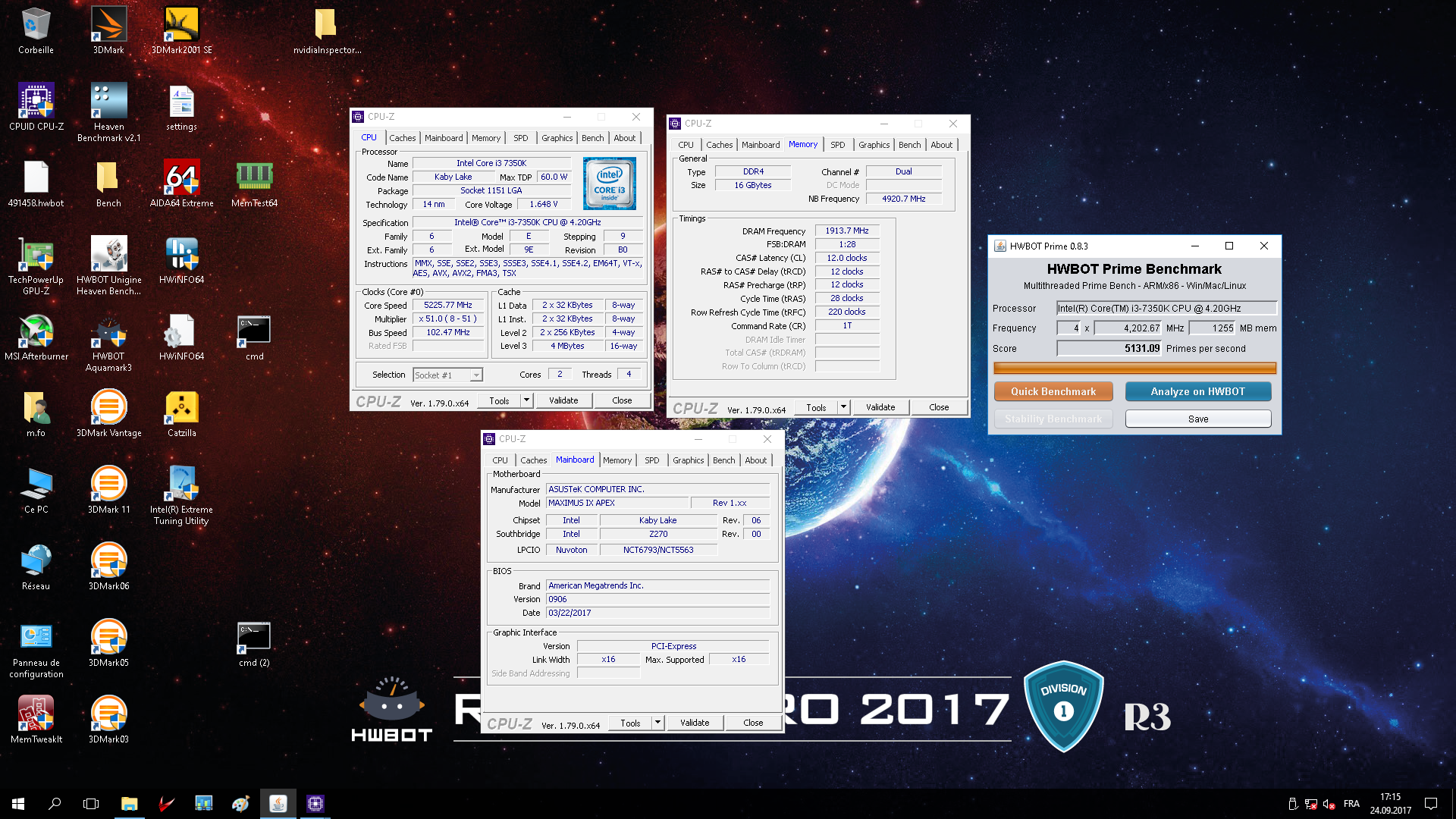Click DRAM Frequency value 1913.7 MHz
This screenshot has height=819, width=1456.
click(x=847, y=231)
